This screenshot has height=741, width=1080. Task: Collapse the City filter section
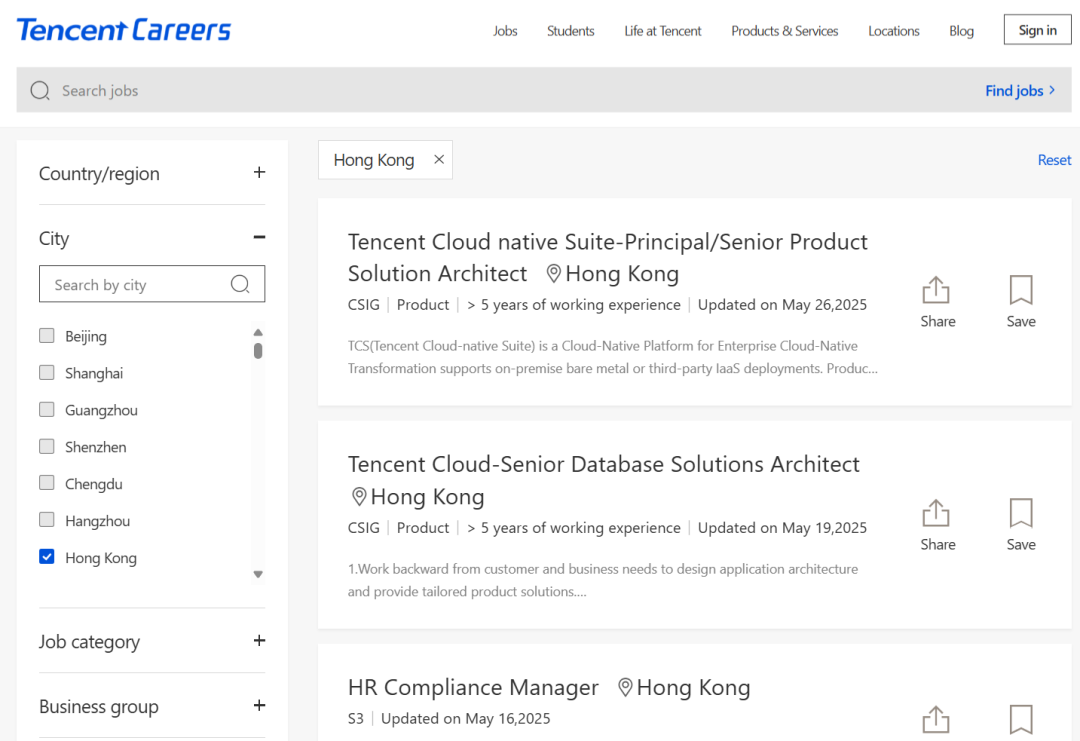[x=259, y=237]
